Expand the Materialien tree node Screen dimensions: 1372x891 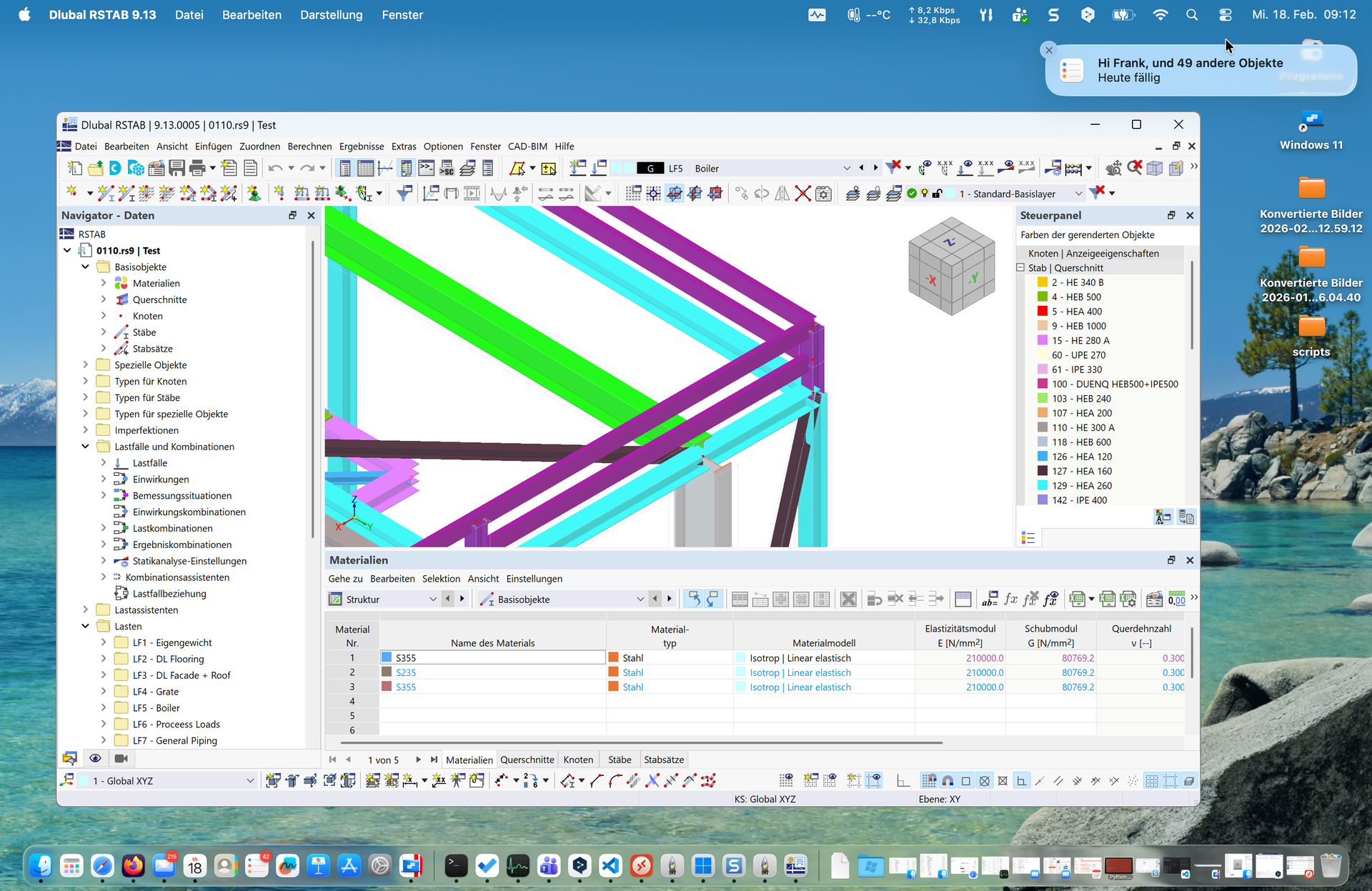[104, 284]
